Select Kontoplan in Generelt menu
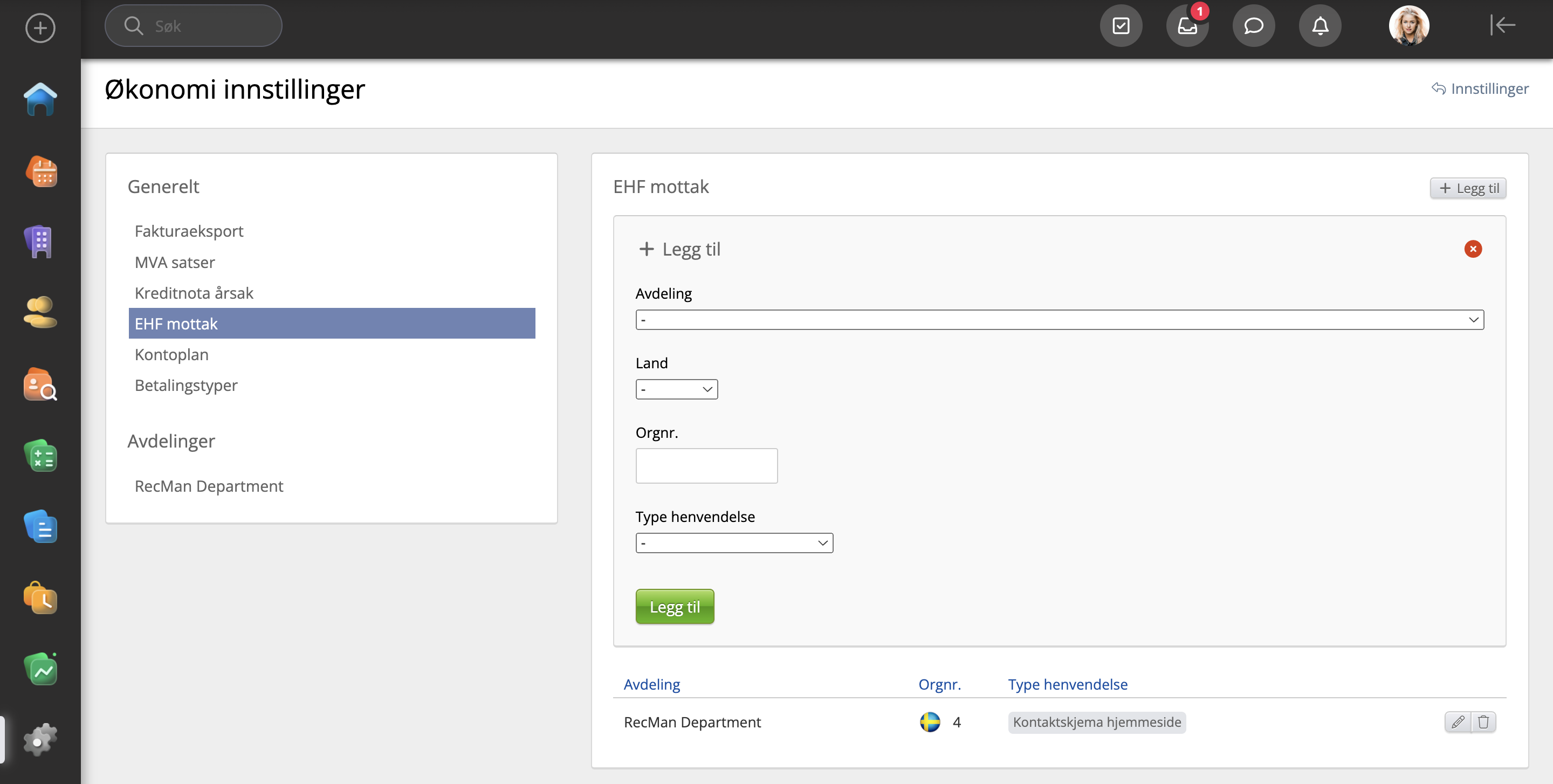Image resolution: width=1553 pixels, height=784 pixels. click(171, 354)
